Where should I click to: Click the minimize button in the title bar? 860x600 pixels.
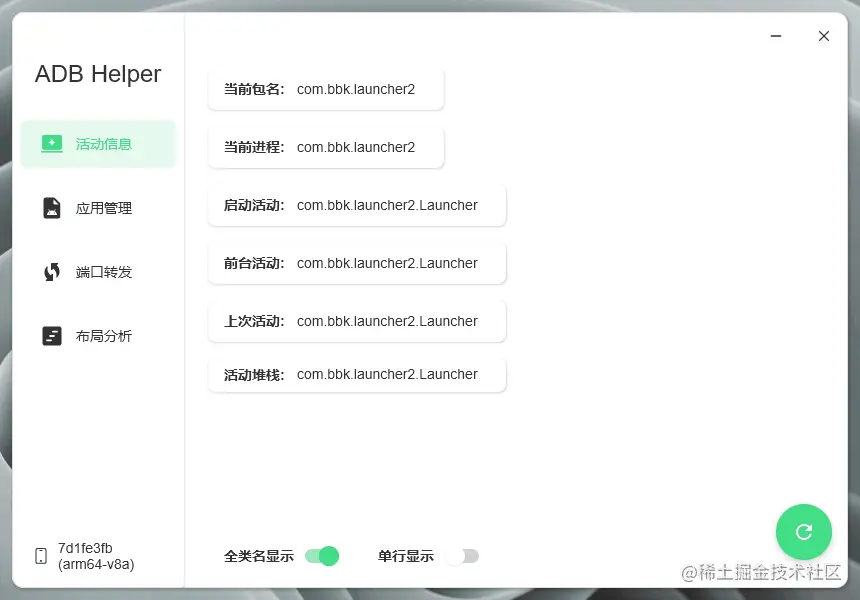(776, 35)
